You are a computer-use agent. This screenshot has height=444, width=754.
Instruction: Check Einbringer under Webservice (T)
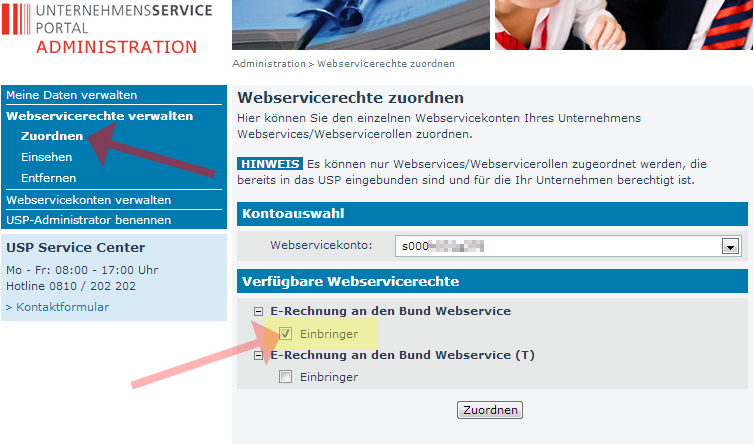pyautogui.click(x=286, y=377)
